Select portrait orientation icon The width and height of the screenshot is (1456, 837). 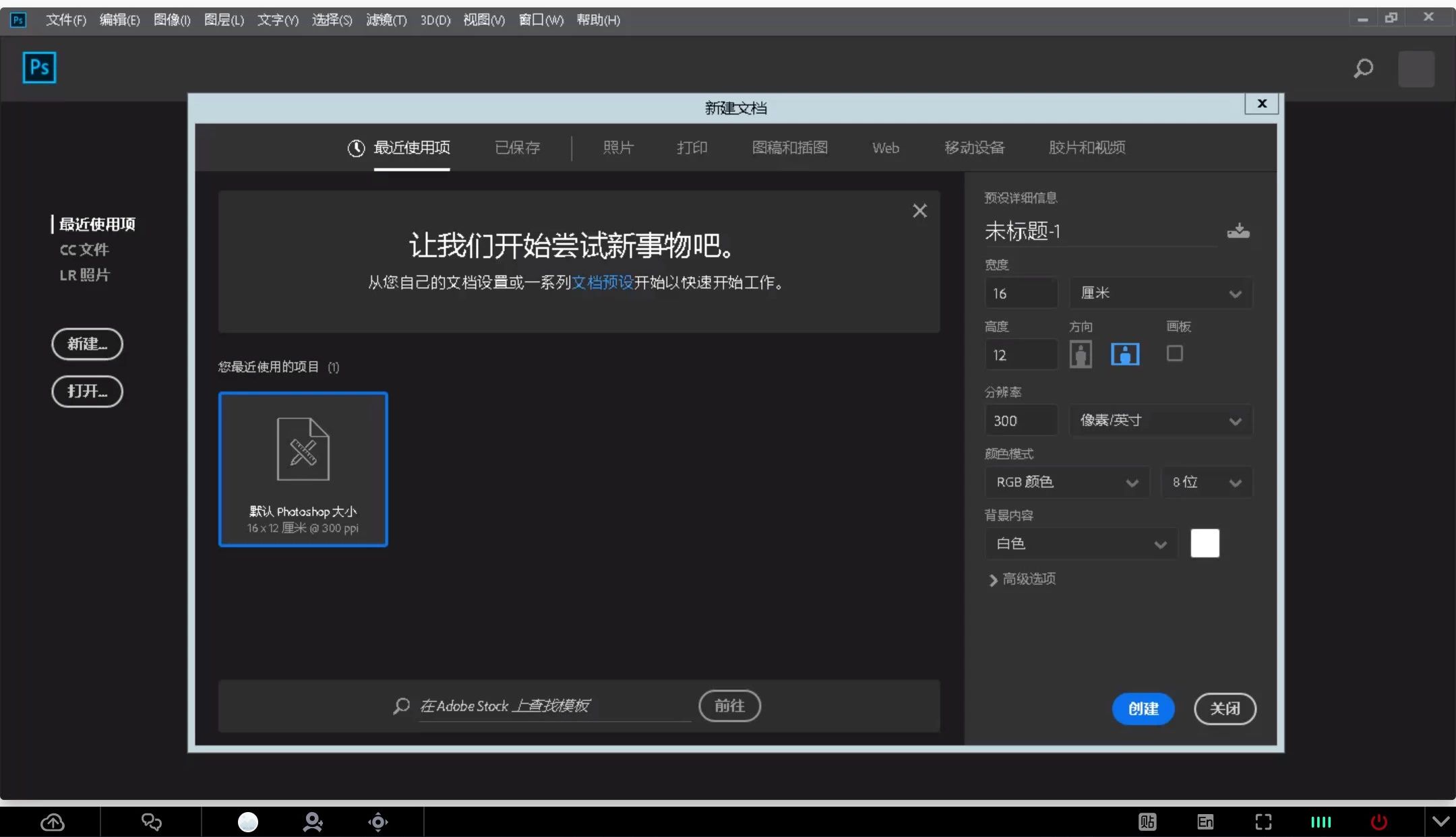1081,354
